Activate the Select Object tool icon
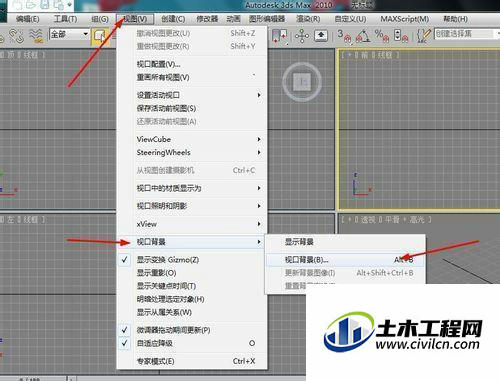 pos(100,36)
